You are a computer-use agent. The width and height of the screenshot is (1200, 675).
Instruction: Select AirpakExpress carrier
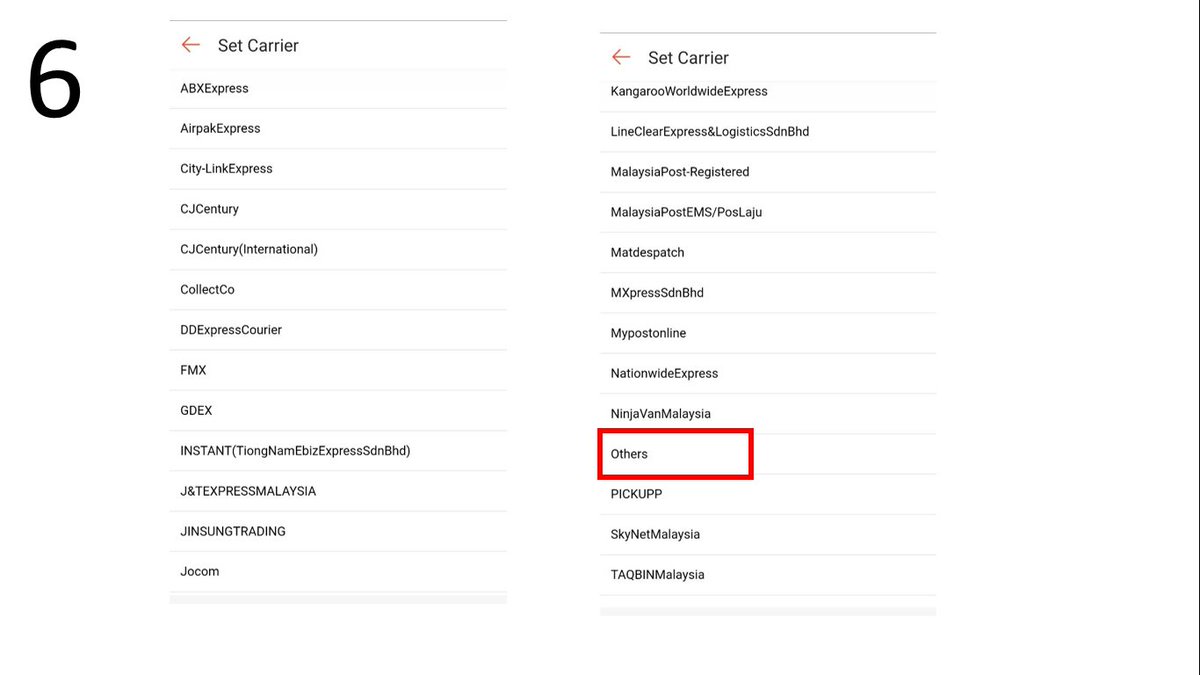coord(338,128)
